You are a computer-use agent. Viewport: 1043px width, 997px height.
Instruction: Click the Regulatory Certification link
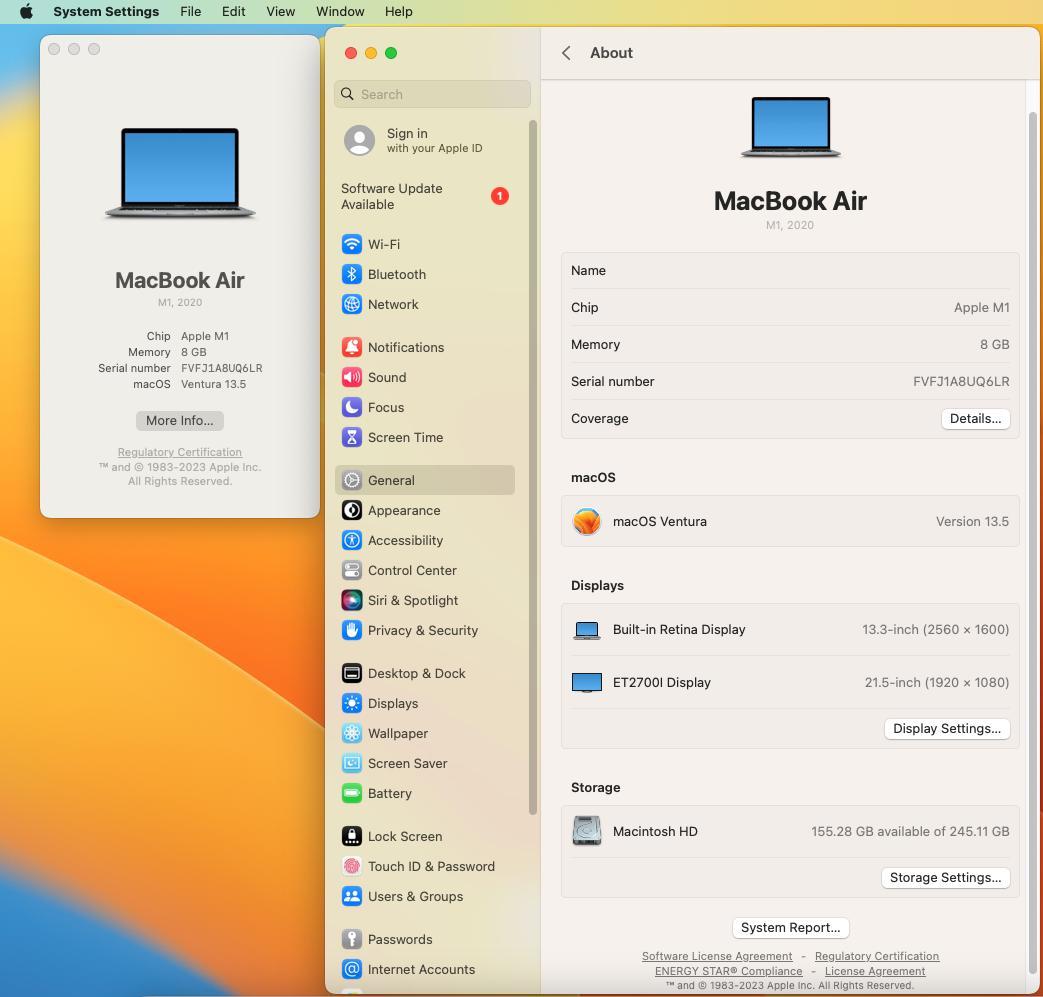click(x=877, y=956)
